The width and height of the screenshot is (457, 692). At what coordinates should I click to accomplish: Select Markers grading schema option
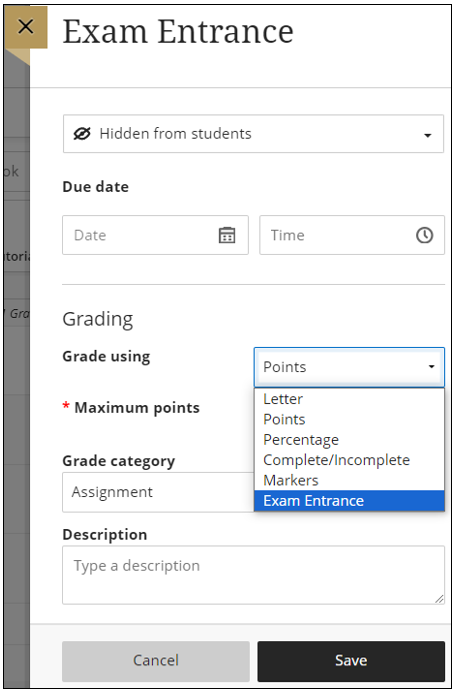pyautogui.click(x=349, y=480)
